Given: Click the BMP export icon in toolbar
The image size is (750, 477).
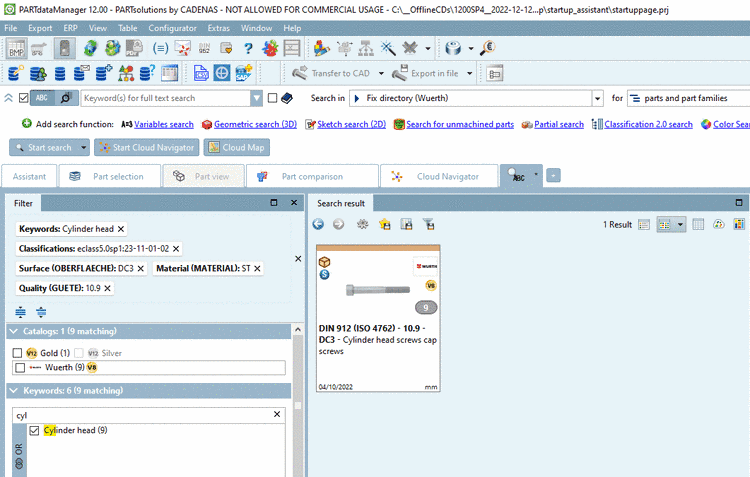Looking at the screenshot, I should (16, 48).
